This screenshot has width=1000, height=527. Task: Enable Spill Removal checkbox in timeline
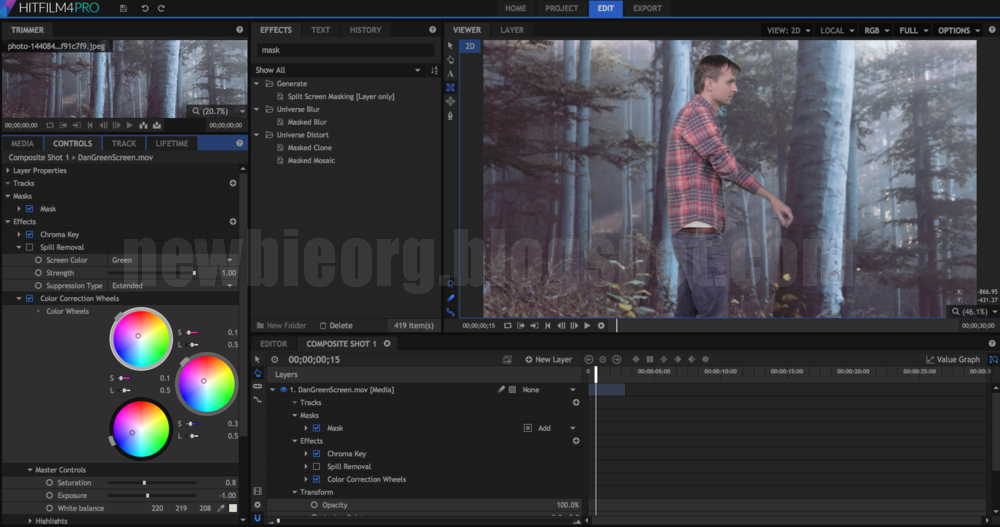pos(316,466)
